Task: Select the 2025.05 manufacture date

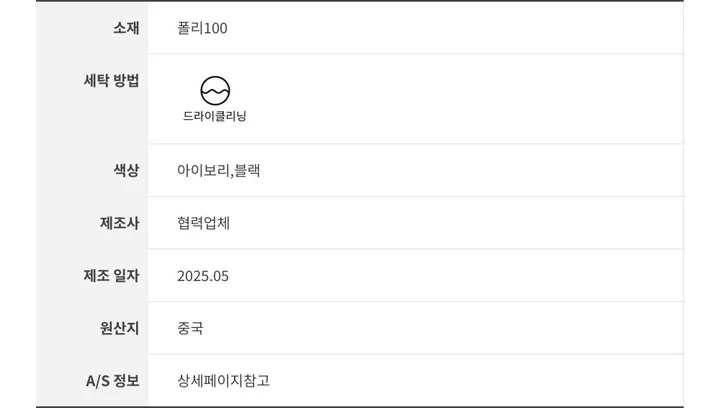Action: (203, 276)
